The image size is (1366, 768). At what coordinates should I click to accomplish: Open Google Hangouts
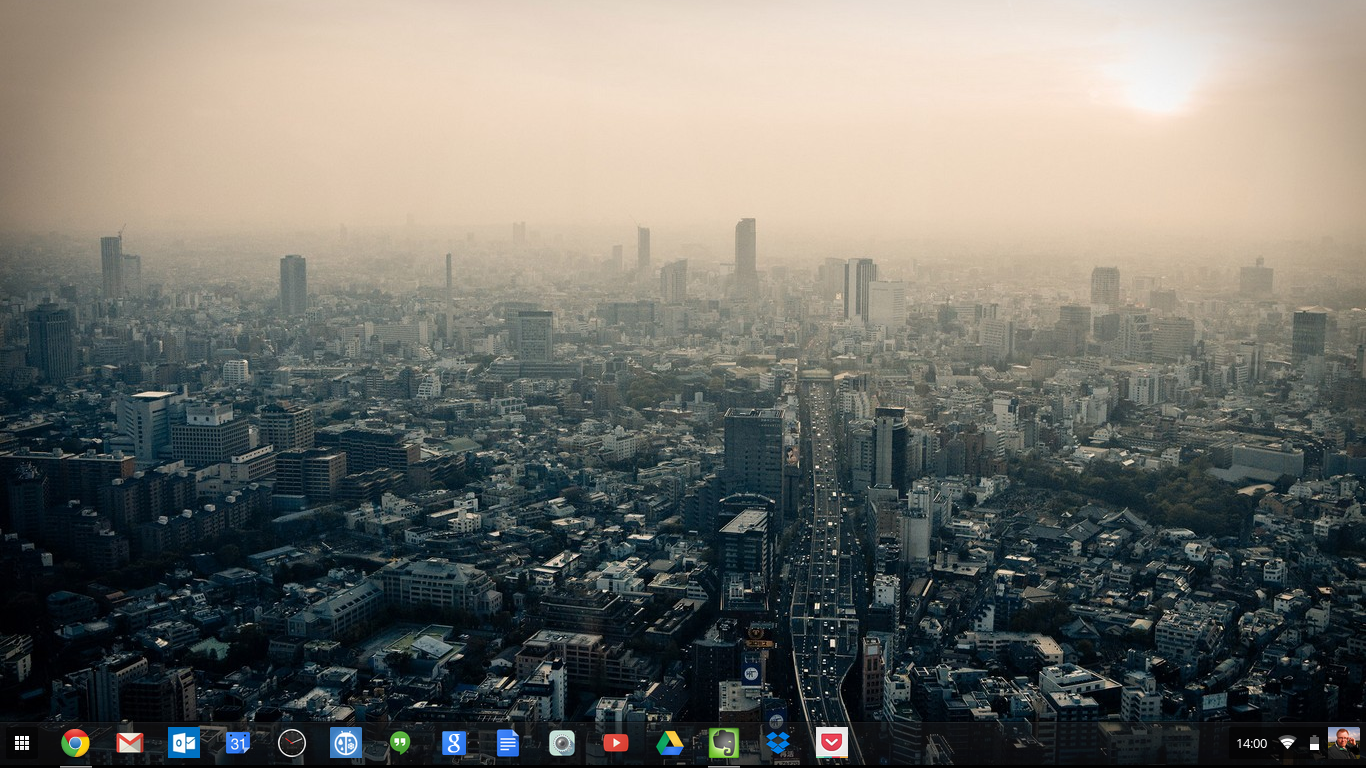[x=400, y=743]
